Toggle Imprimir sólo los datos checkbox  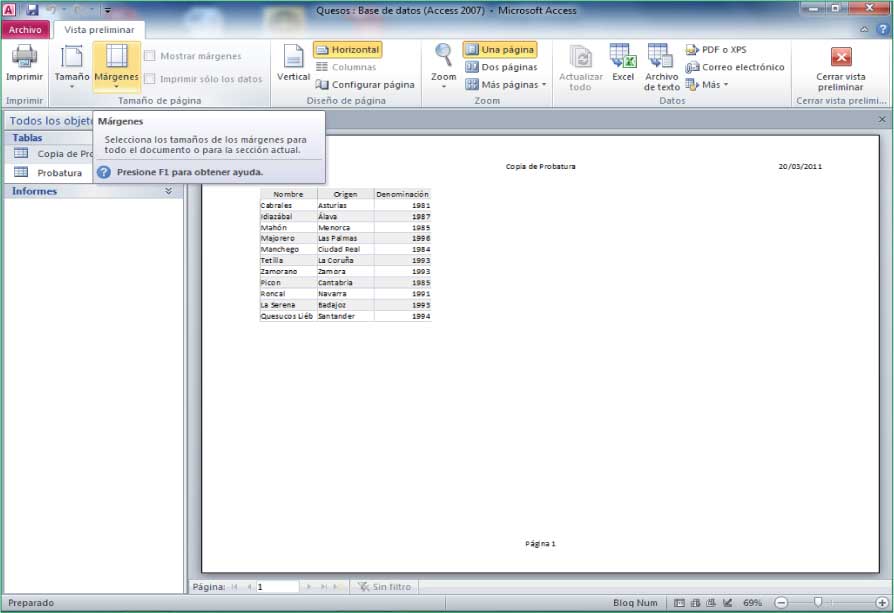(x=150, y=79)
